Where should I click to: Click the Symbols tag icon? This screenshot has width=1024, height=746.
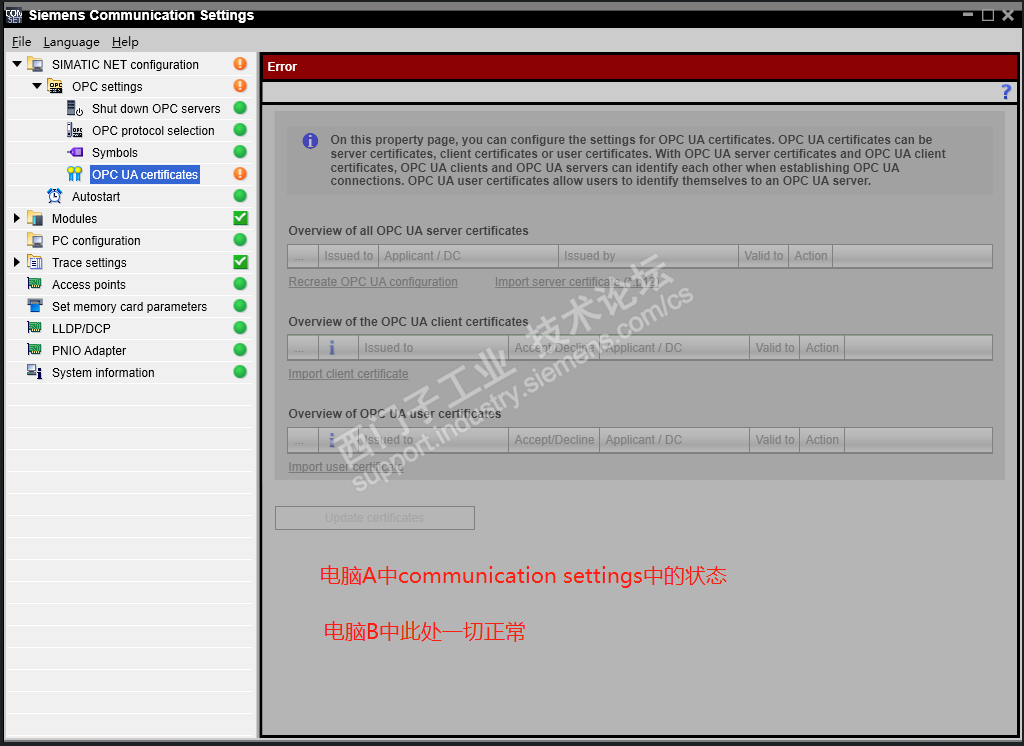point(75,152)
